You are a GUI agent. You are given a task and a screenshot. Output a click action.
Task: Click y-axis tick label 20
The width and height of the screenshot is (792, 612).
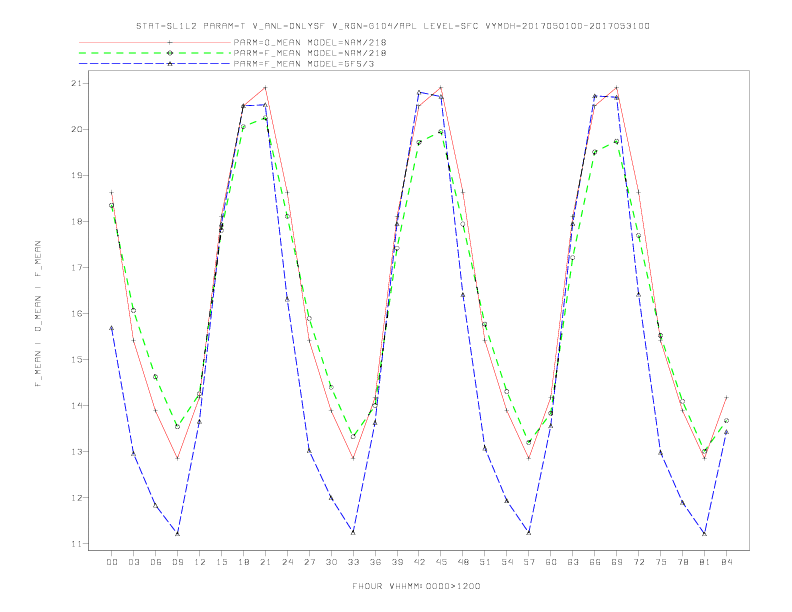click(x=76, y=129)
